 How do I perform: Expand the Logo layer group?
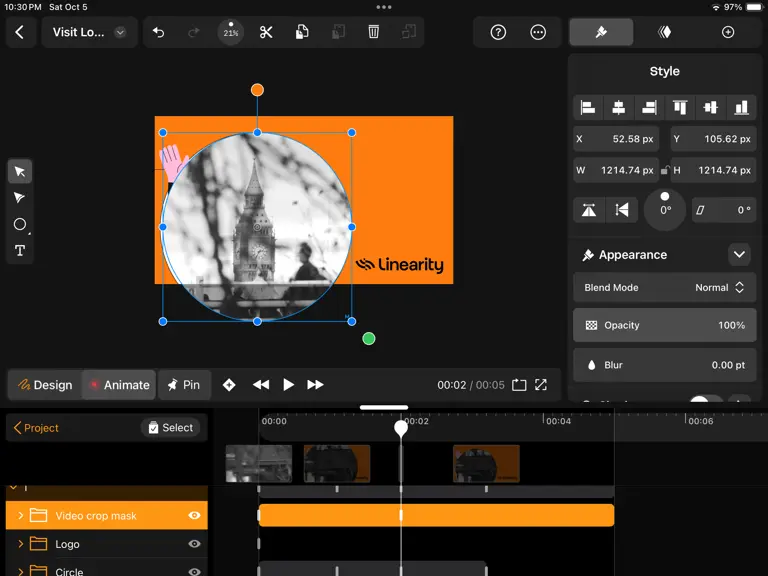(x=20, y=544)
